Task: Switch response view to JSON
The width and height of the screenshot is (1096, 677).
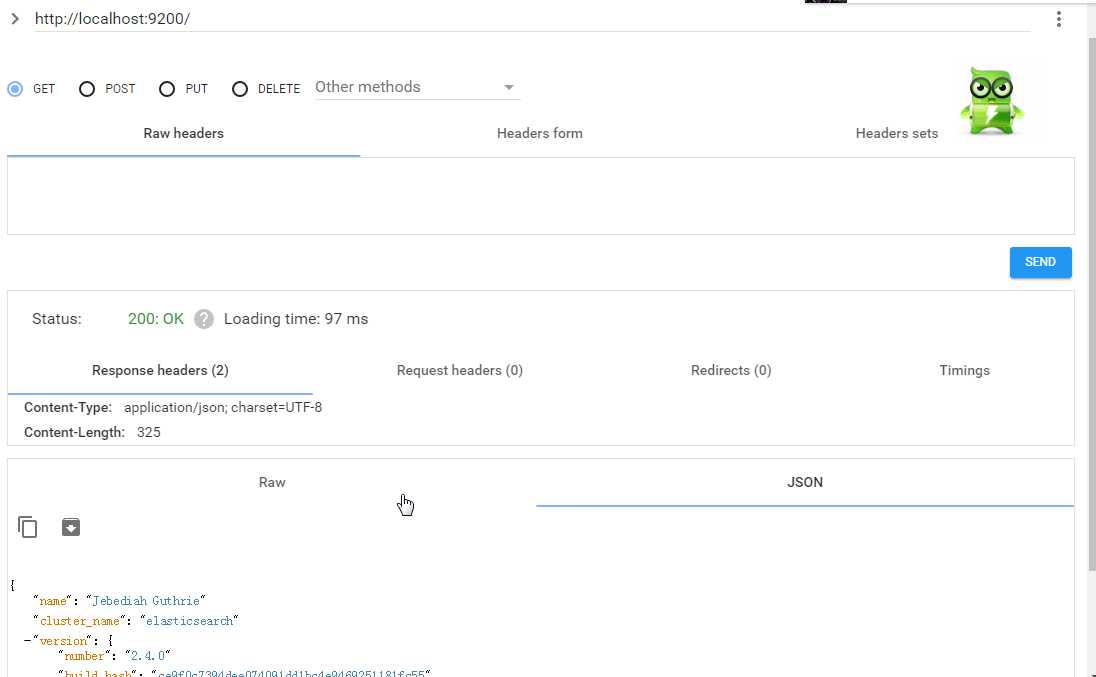Action: 805,482
